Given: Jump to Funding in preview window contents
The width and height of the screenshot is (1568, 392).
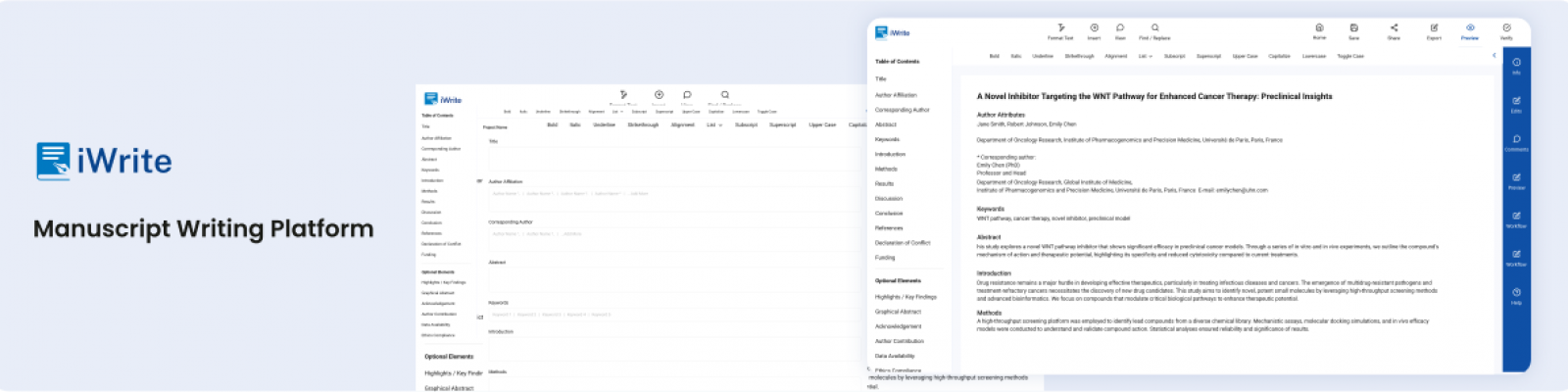Looking at the screenshot, I should tap(885, 257).
